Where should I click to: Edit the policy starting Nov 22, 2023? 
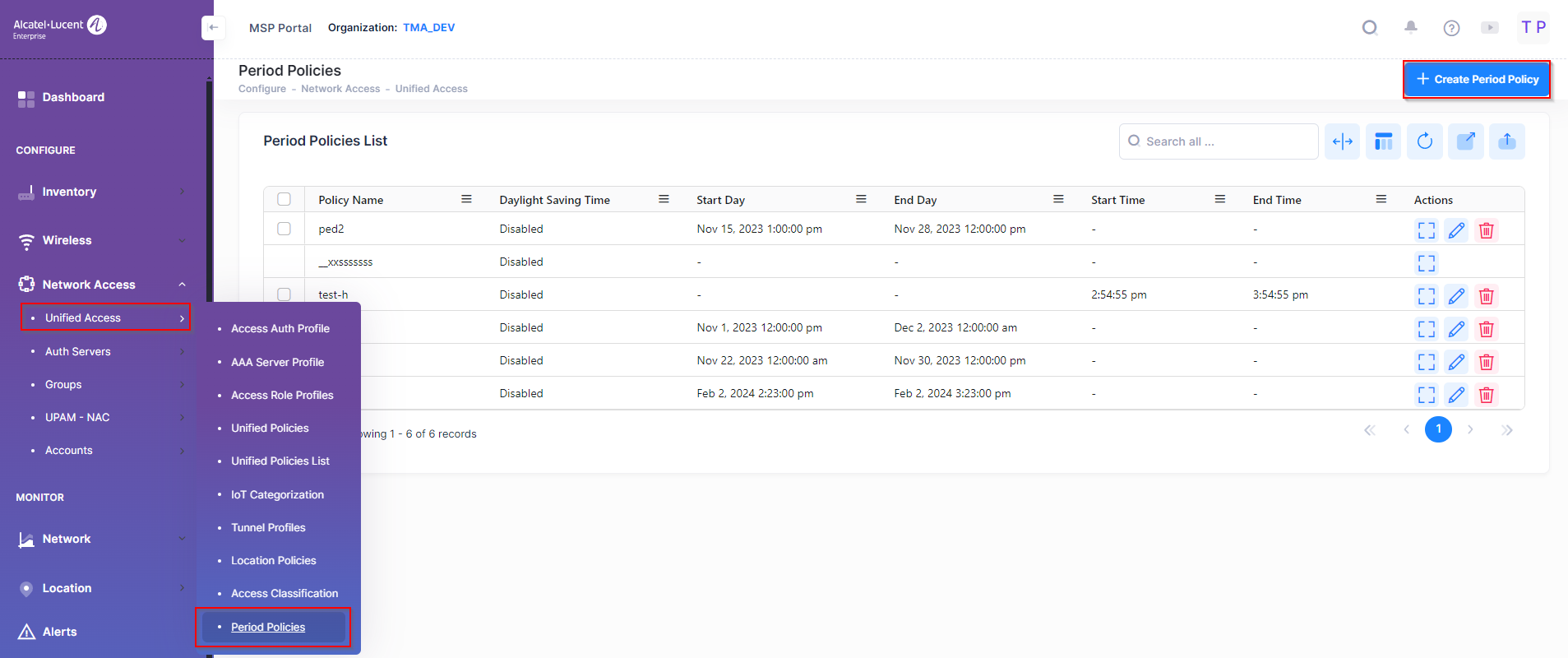tap(1456, 362)
